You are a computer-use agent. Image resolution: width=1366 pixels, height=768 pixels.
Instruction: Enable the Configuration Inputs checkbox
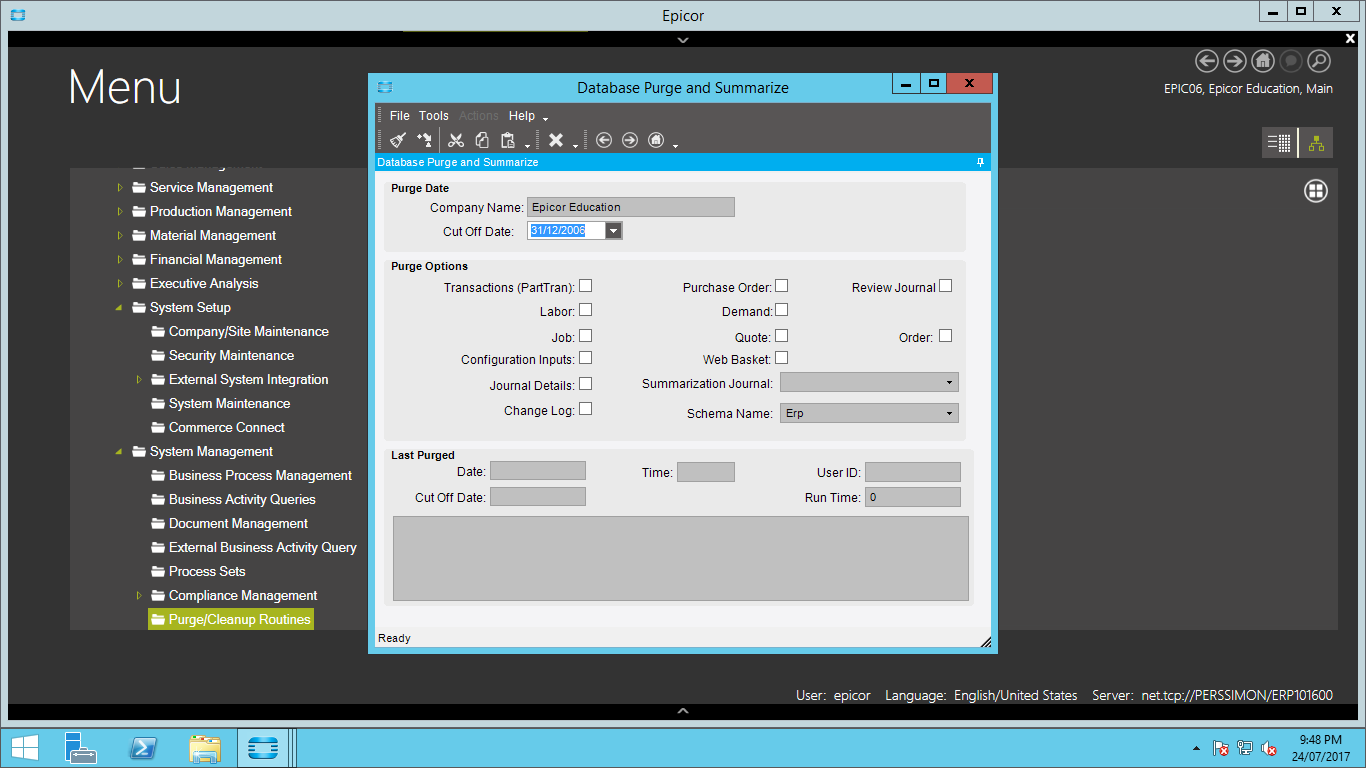586,358
